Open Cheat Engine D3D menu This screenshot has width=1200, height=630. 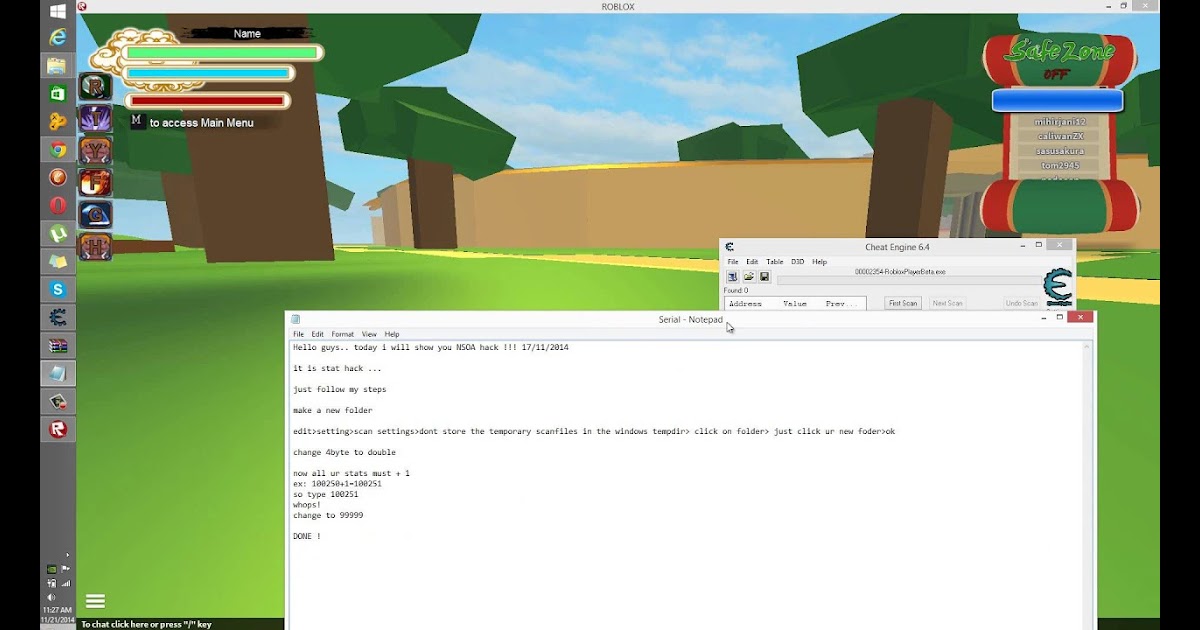798,262
